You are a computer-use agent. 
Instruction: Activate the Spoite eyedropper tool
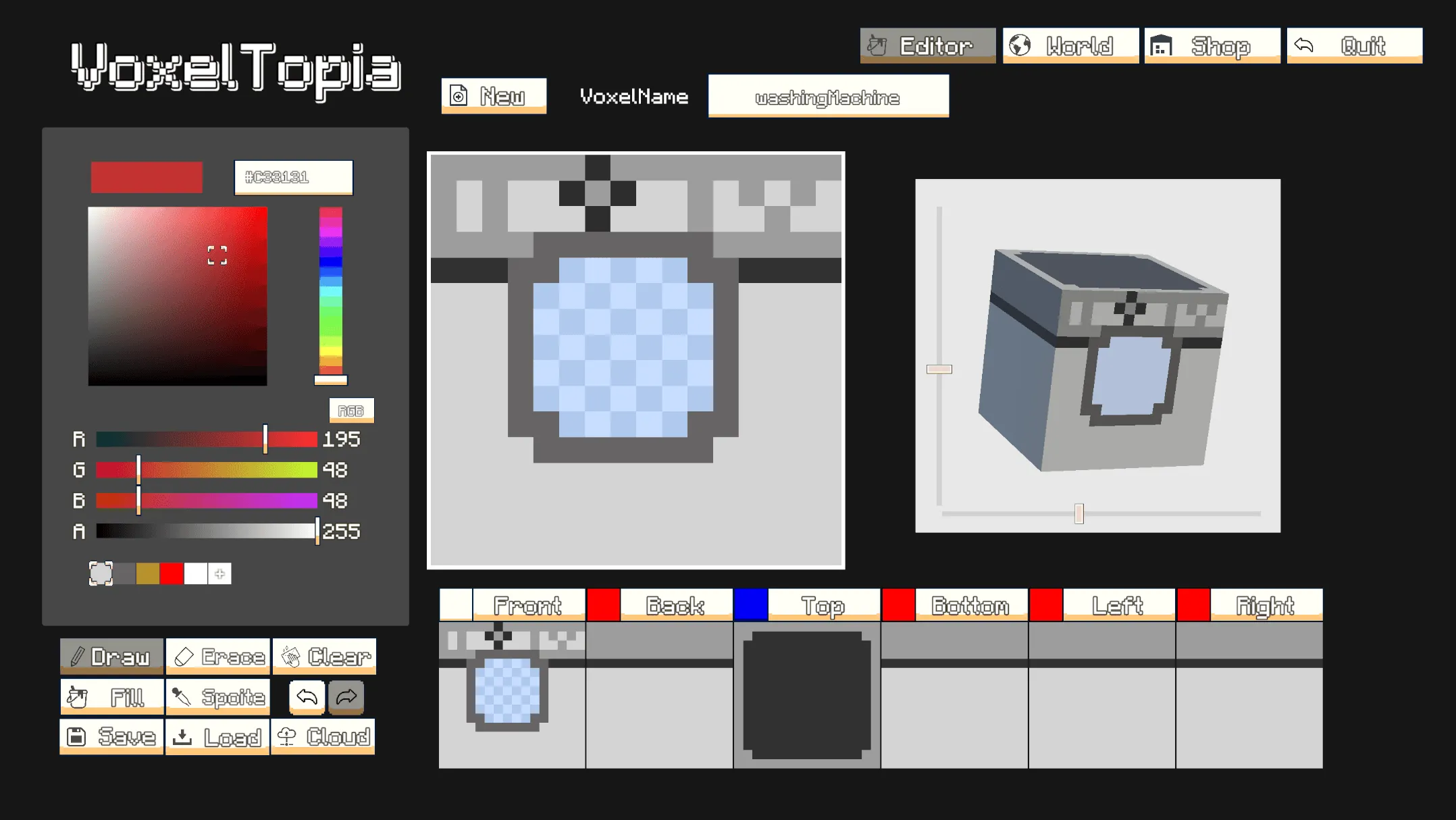(218, 696)
